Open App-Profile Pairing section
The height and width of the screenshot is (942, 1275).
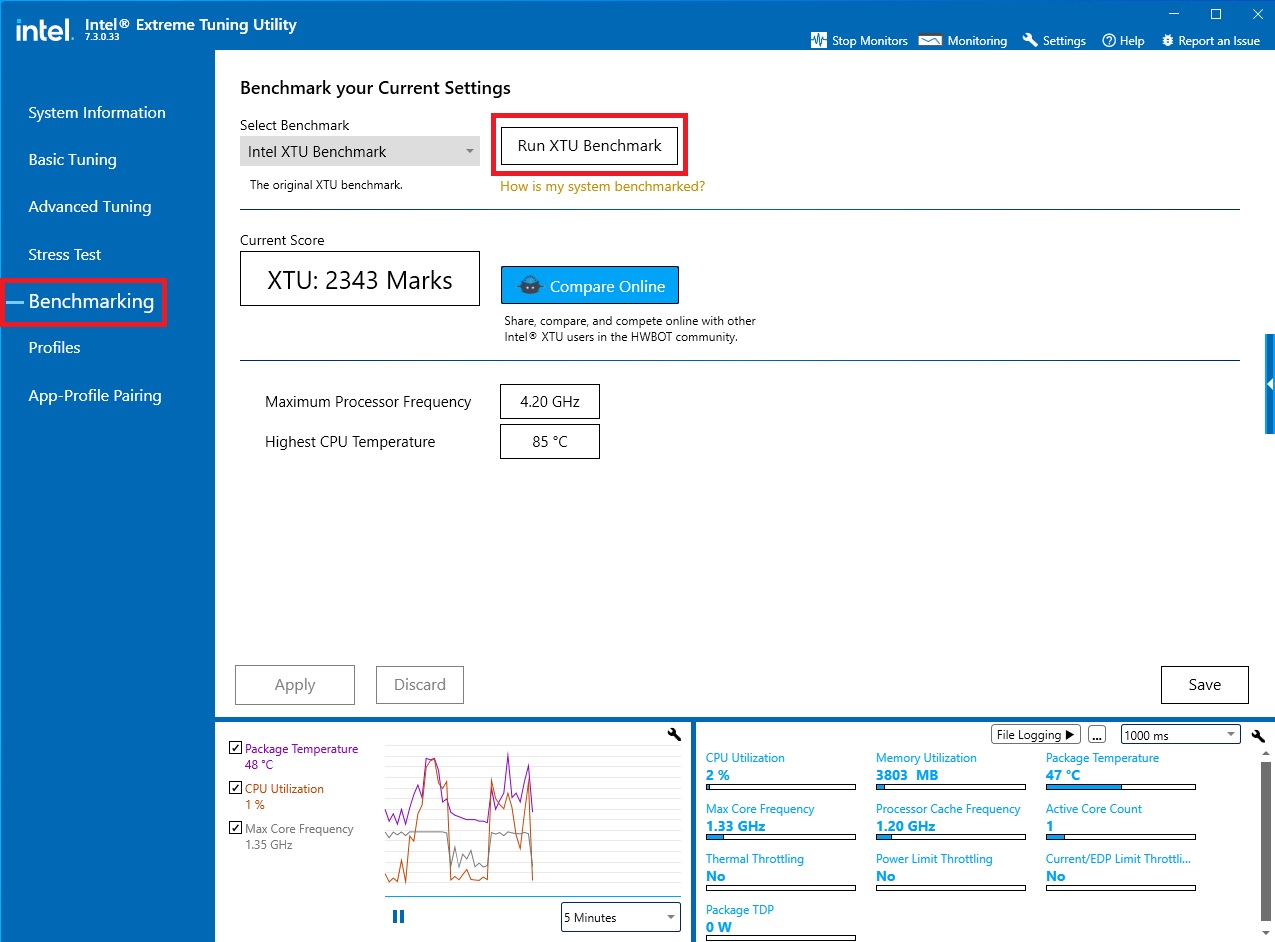pos(95,396)
